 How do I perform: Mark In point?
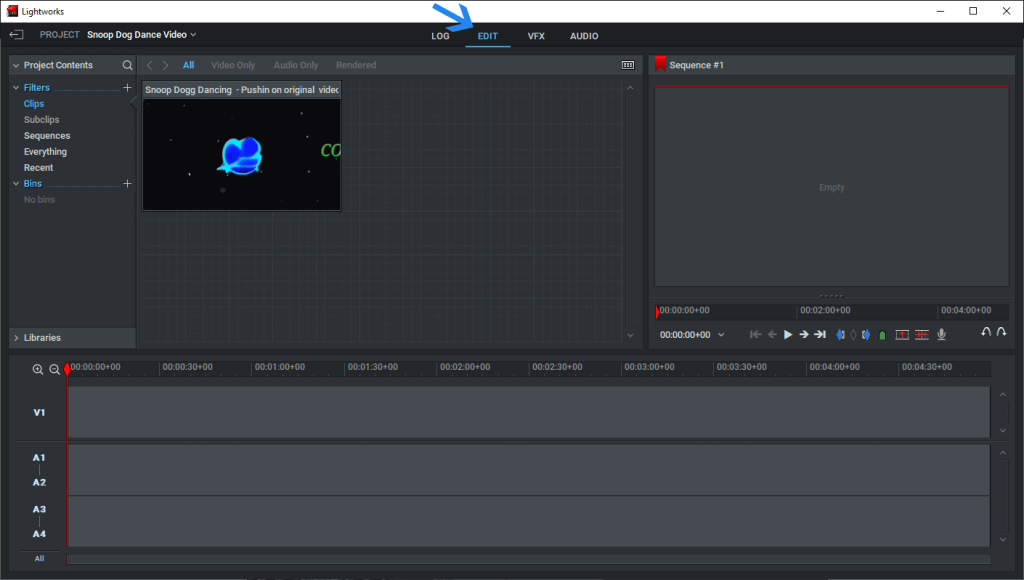coord(840,334)
